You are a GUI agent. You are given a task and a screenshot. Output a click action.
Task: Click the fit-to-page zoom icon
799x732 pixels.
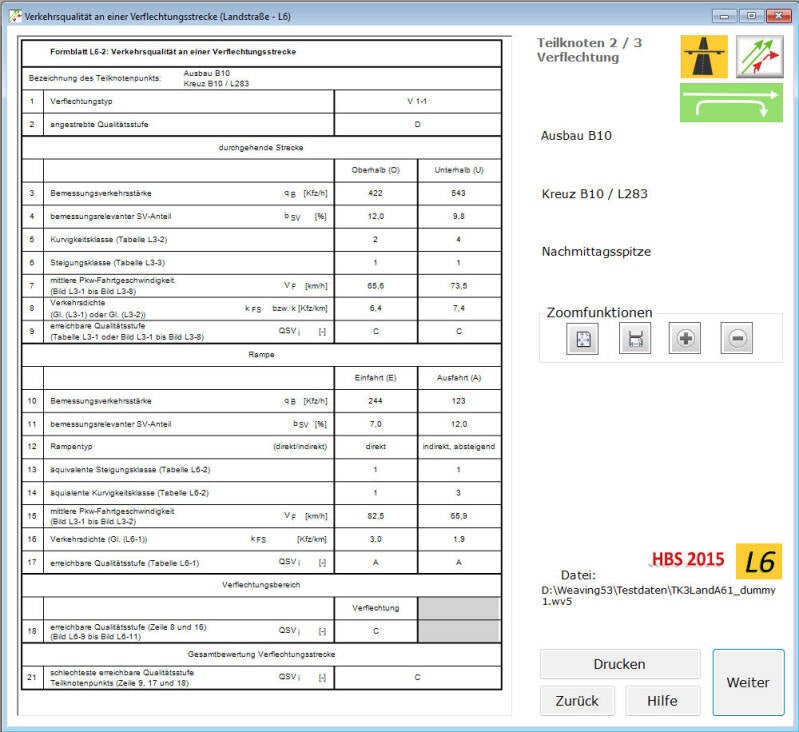(x=582, y=339)
